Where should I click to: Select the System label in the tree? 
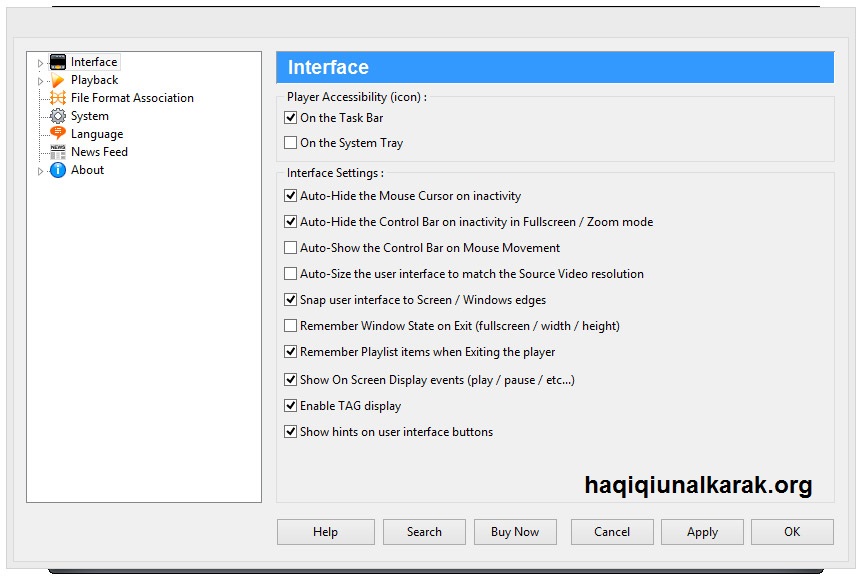tap(90, 116)
